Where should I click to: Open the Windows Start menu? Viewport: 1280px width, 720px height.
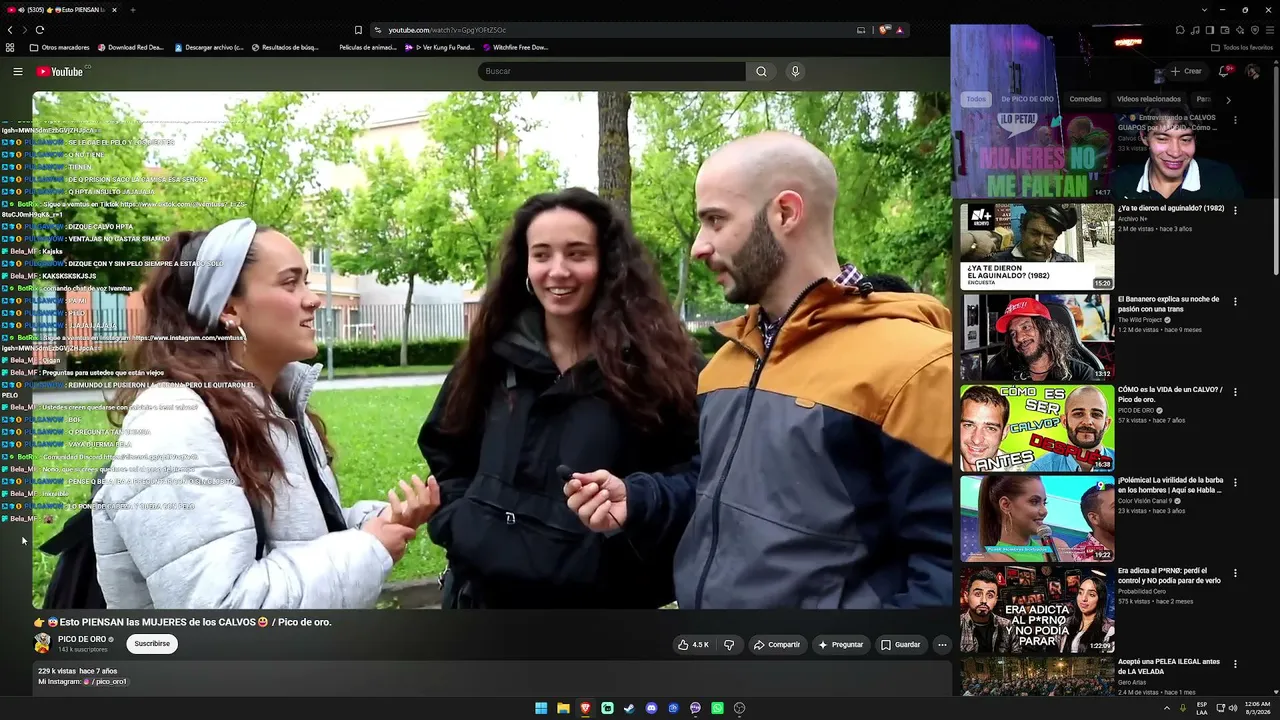(541, 708)
